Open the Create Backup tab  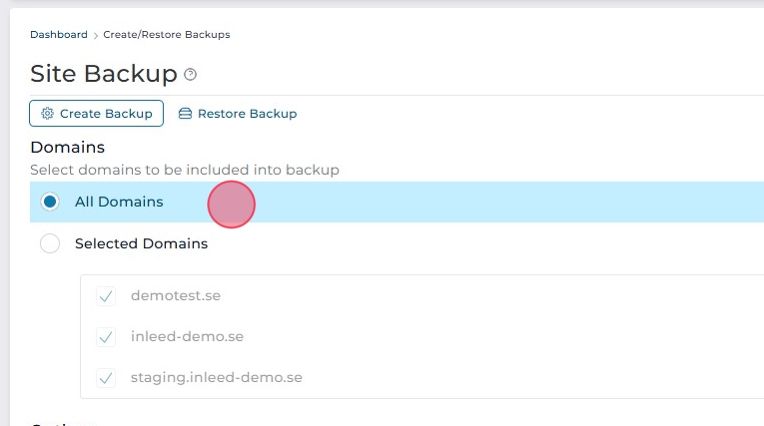[96, 114]
